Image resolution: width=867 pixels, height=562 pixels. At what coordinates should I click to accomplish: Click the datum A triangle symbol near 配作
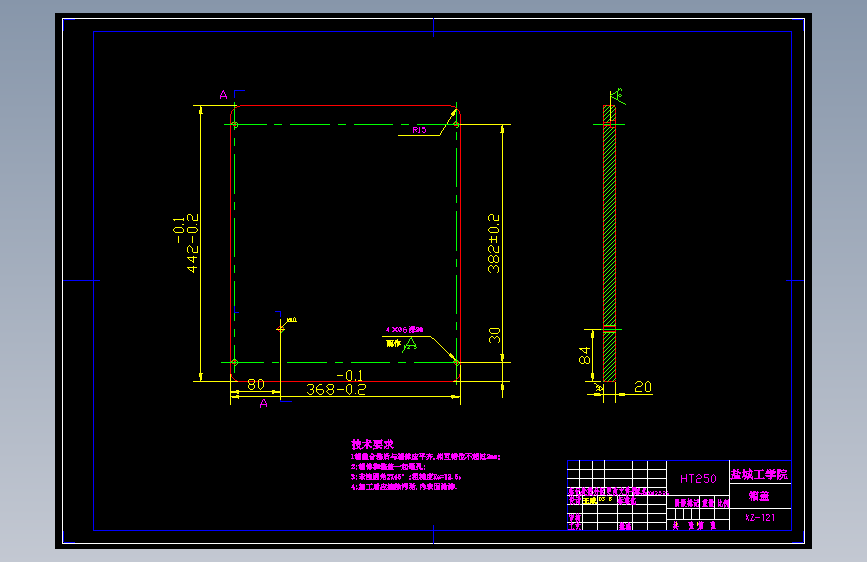click(410, 345)
